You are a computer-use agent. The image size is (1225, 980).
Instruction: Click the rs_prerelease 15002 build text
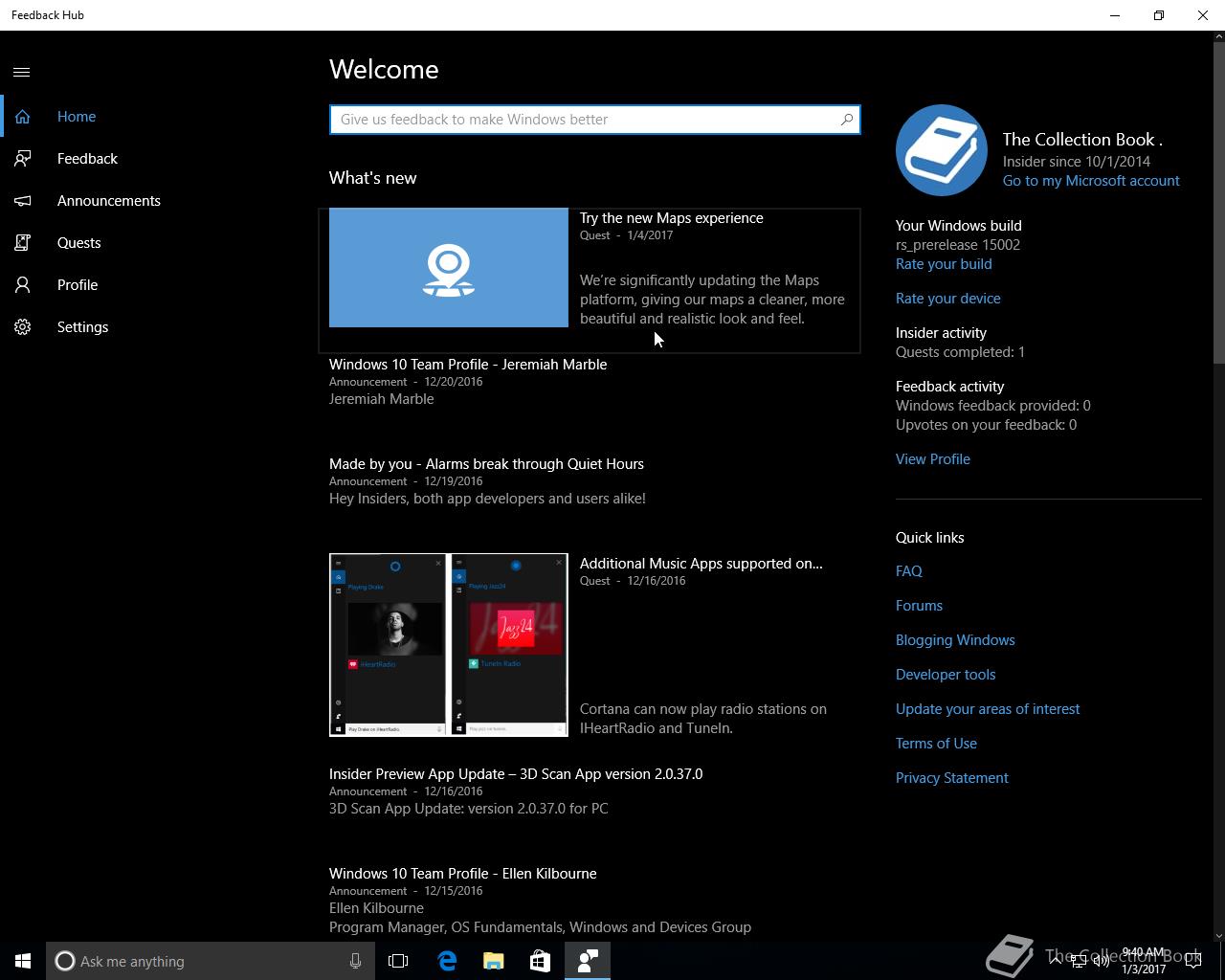958,245
